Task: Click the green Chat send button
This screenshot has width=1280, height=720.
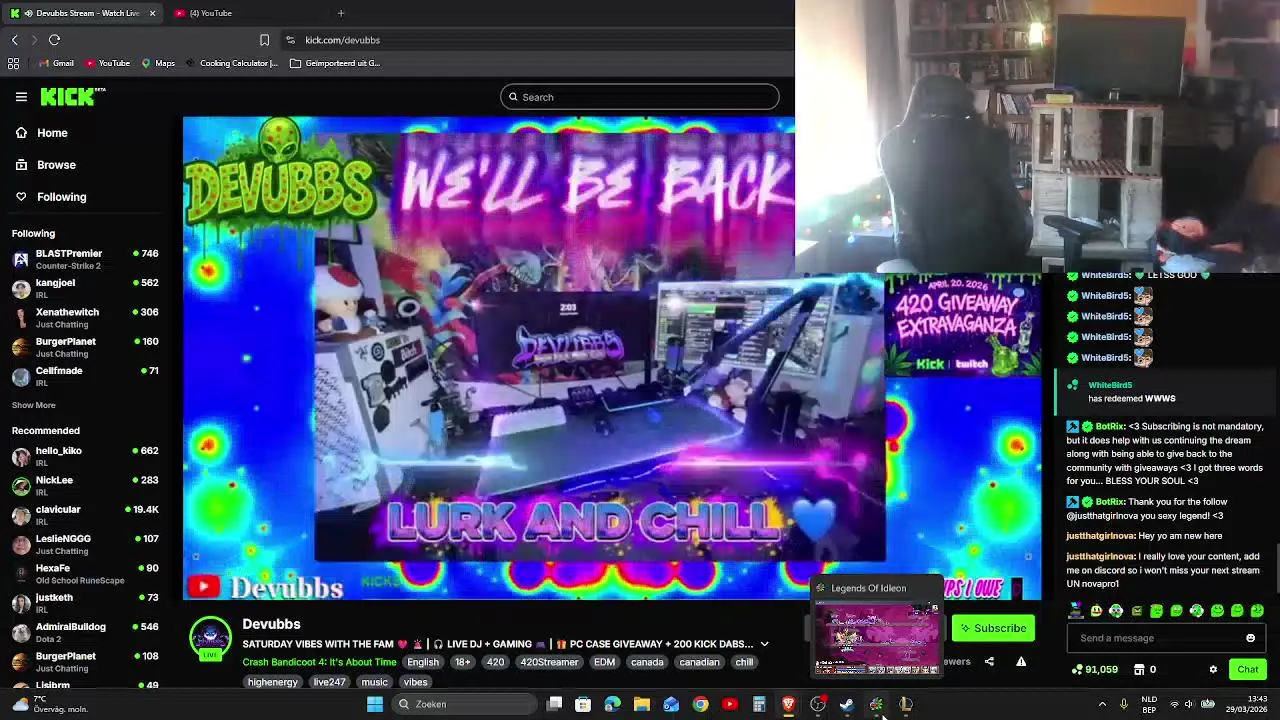Action: 1248,669
